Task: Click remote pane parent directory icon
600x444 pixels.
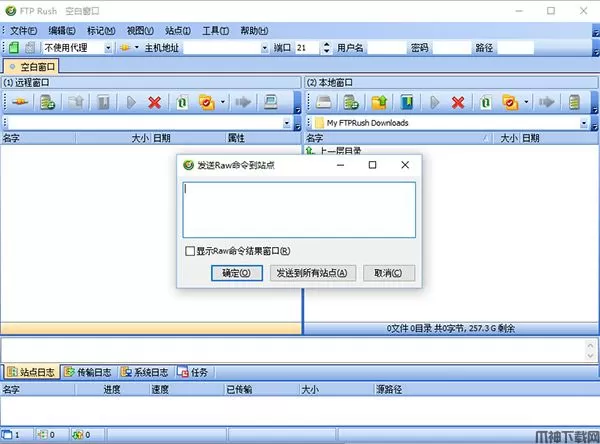Action: tap(76, 102)
